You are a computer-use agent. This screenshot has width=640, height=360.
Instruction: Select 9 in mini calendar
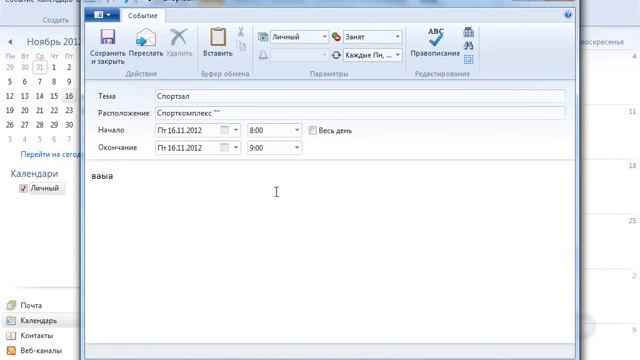pyautogui.click(x=69, y=82)
